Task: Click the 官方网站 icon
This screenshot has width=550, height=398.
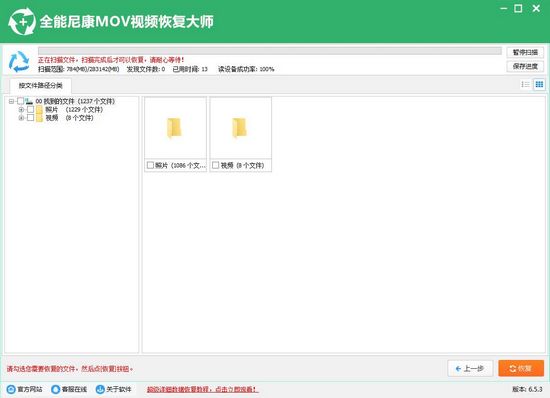Action: [11, 389]
